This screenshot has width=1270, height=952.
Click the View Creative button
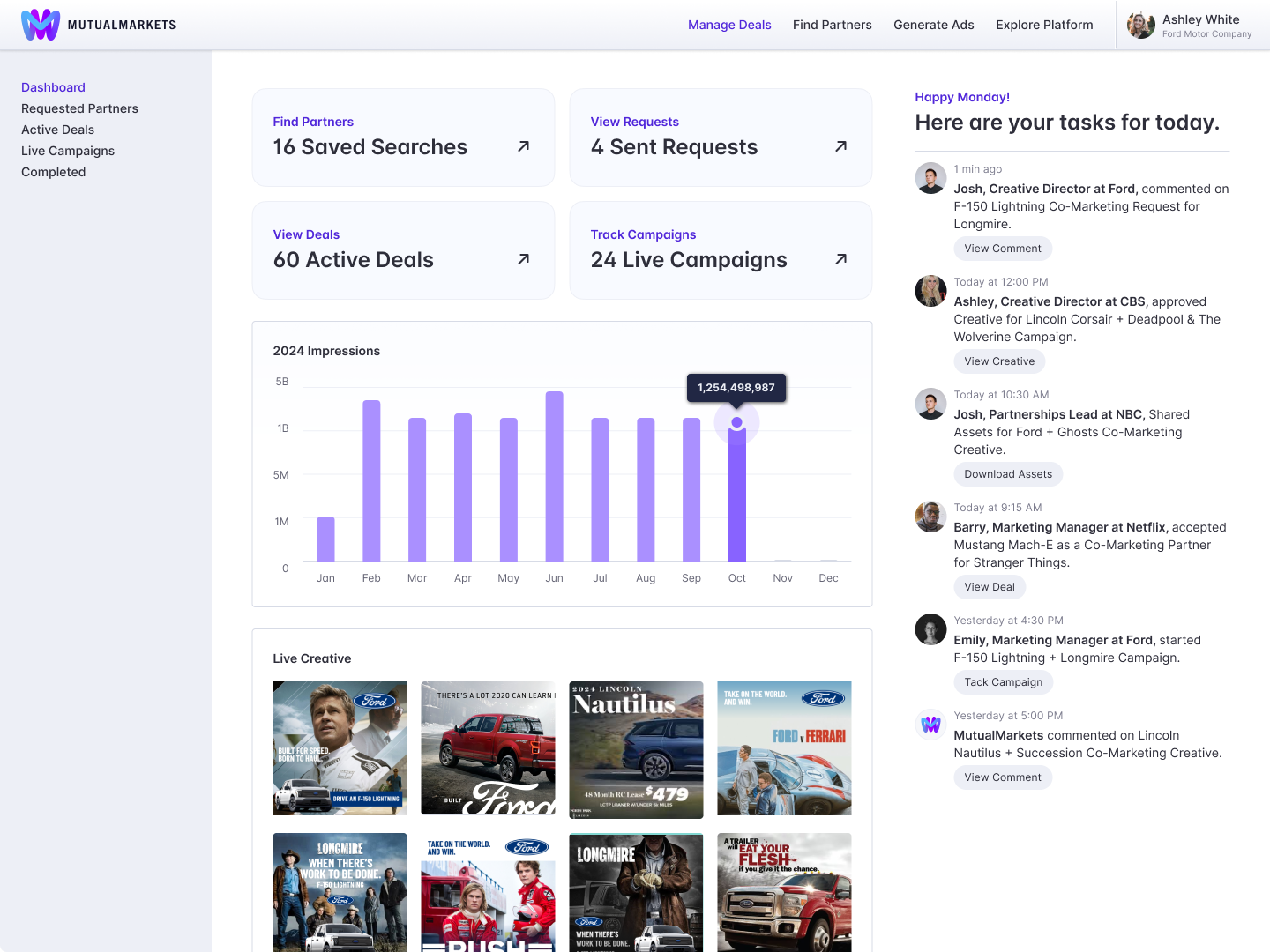(x=999, y=361)
